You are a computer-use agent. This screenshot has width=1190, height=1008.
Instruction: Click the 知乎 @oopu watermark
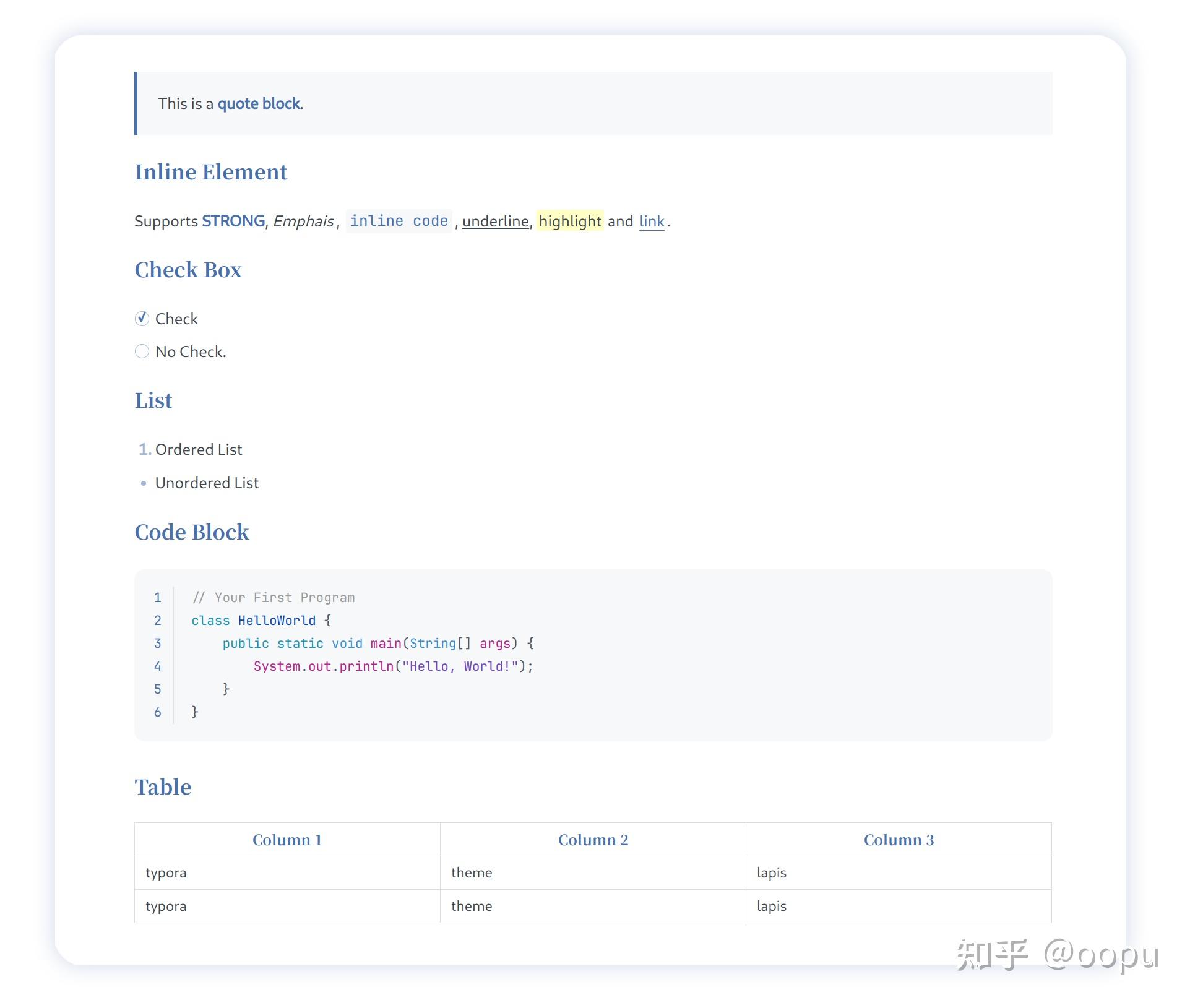pyautogui.click(x=1057, y=955)
